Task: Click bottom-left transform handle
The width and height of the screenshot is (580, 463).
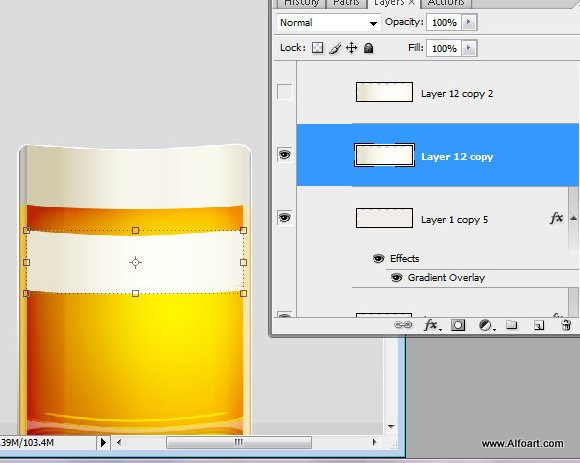Action: pos(26,293)
